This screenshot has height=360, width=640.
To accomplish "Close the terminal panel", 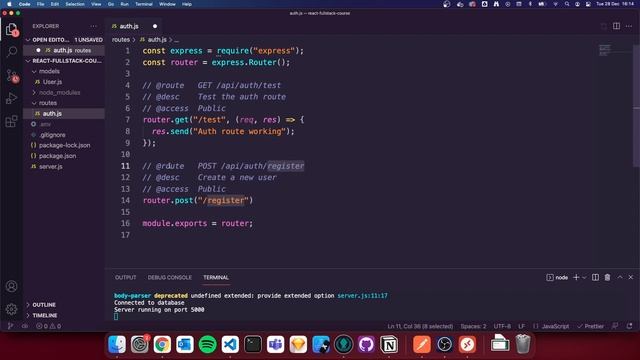I will 631,277.
